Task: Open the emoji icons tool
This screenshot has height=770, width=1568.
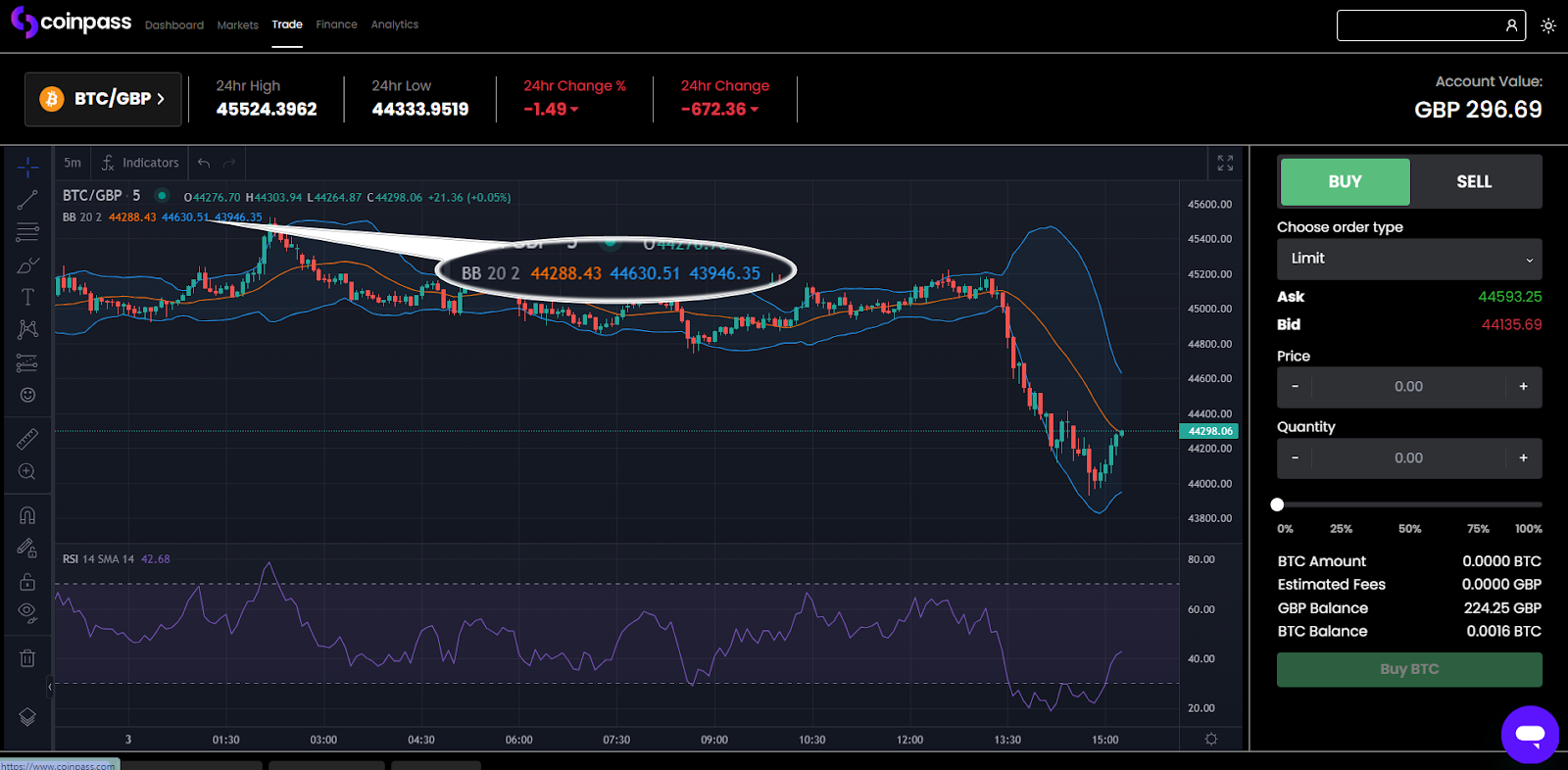Action: [27, 395]
